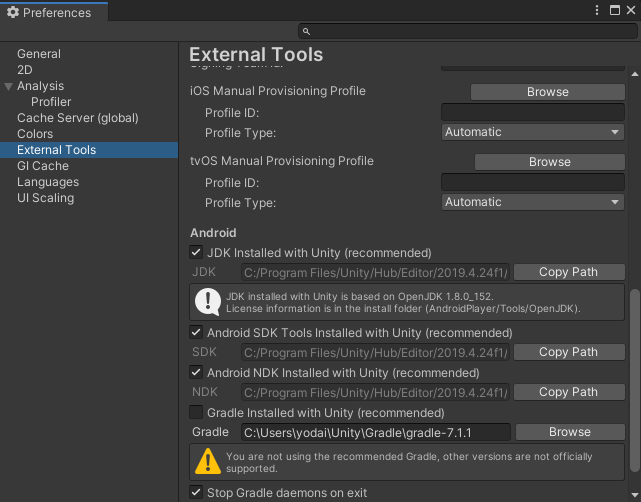Screen dimensions: 641x502
Task: Click the JDK info exclamation icon
Action: (x=207, y=301)
